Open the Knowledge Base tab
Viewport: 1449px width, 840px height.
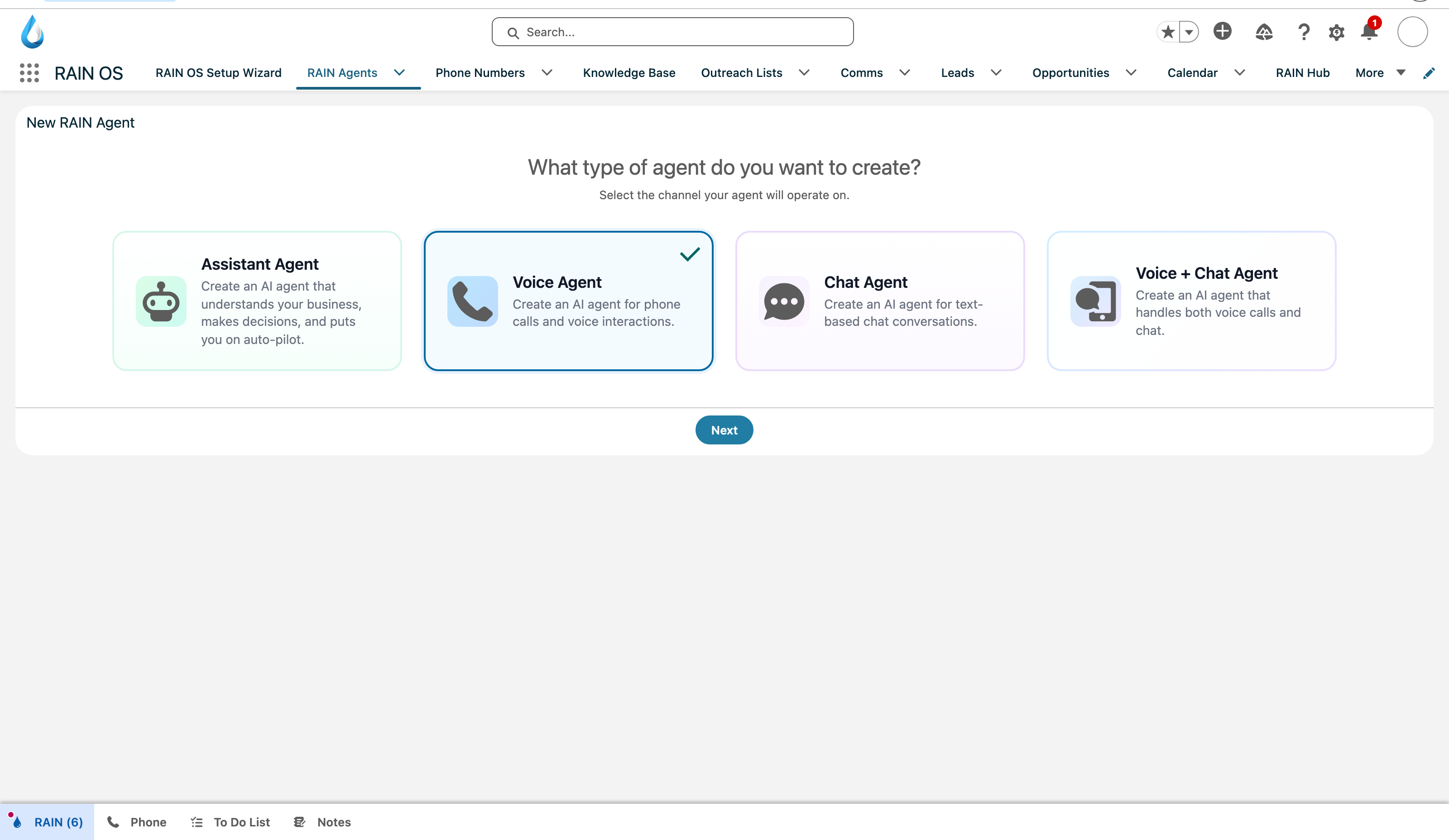[629, 73]
